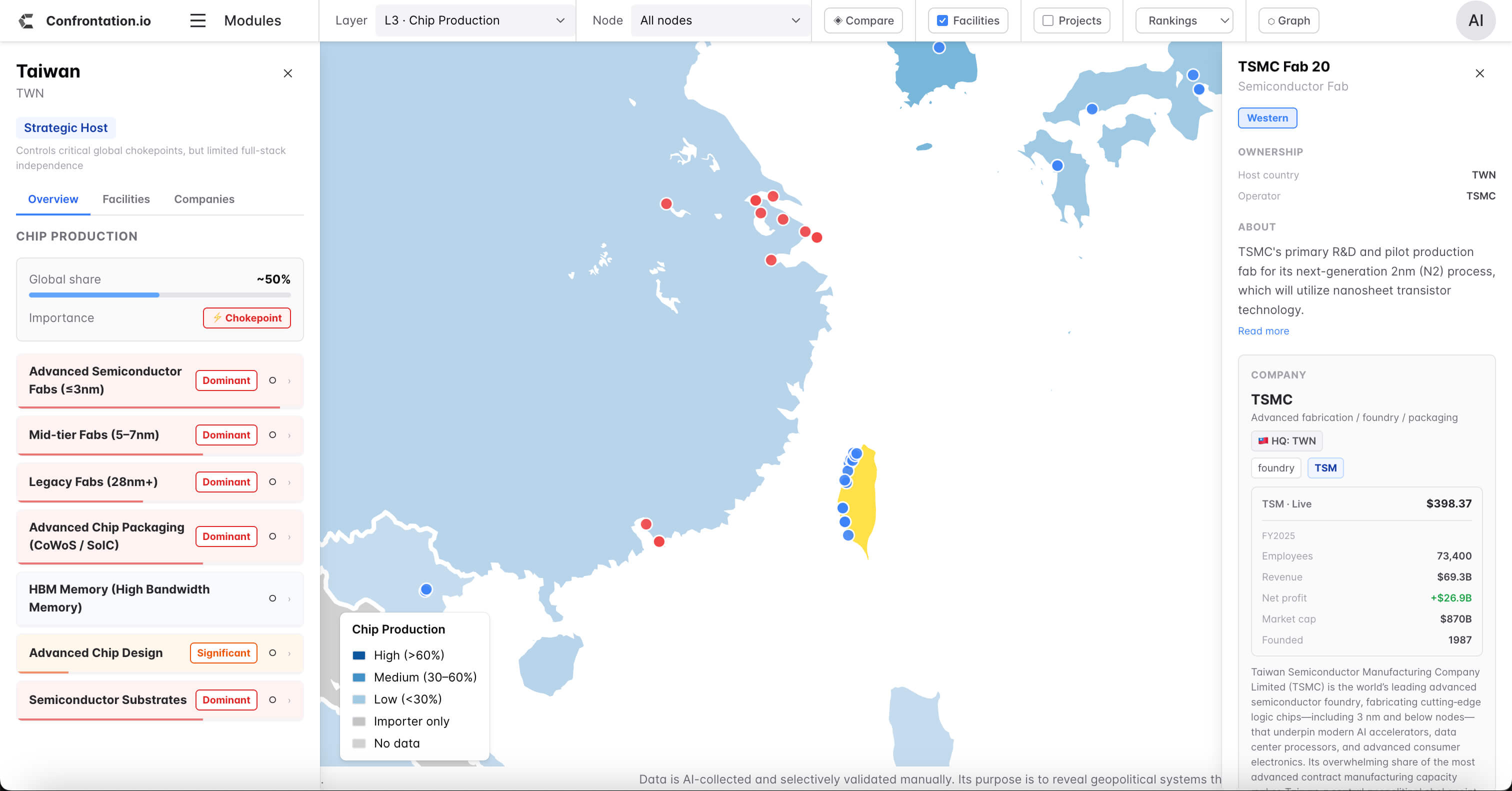Viewport: 1512px width, 791px height.
Task: Click the Operator value TSMC
Action: [1480, 196]
